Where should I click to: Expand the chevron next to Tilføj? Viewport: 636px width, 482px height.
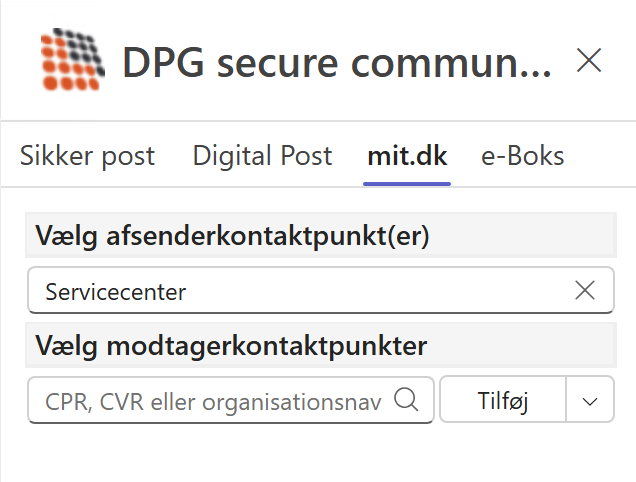590,400
